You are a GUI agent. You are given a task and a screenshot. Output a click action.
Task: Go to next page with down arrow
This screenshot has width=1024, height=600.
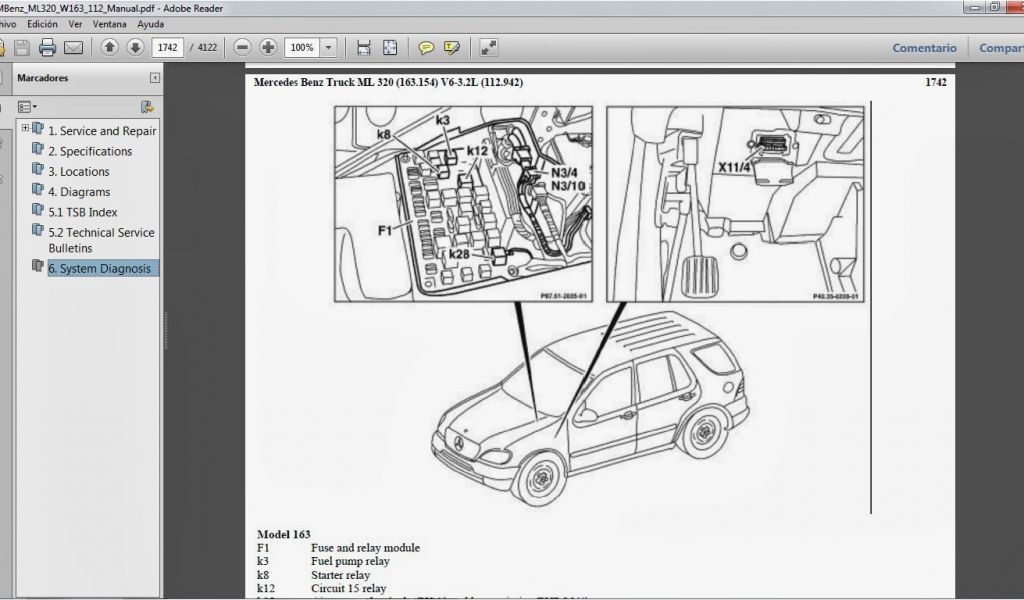pyautogui.click(x=134, y=47)
